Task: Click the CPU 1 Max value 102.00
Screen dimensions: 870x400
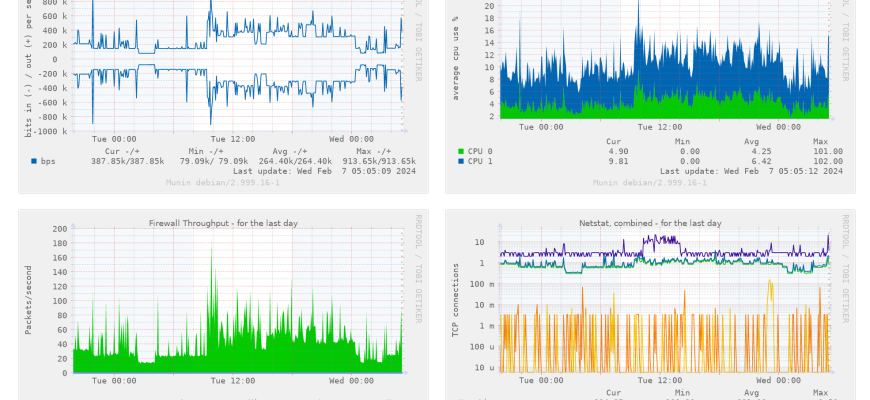Action: pos(827,160)
